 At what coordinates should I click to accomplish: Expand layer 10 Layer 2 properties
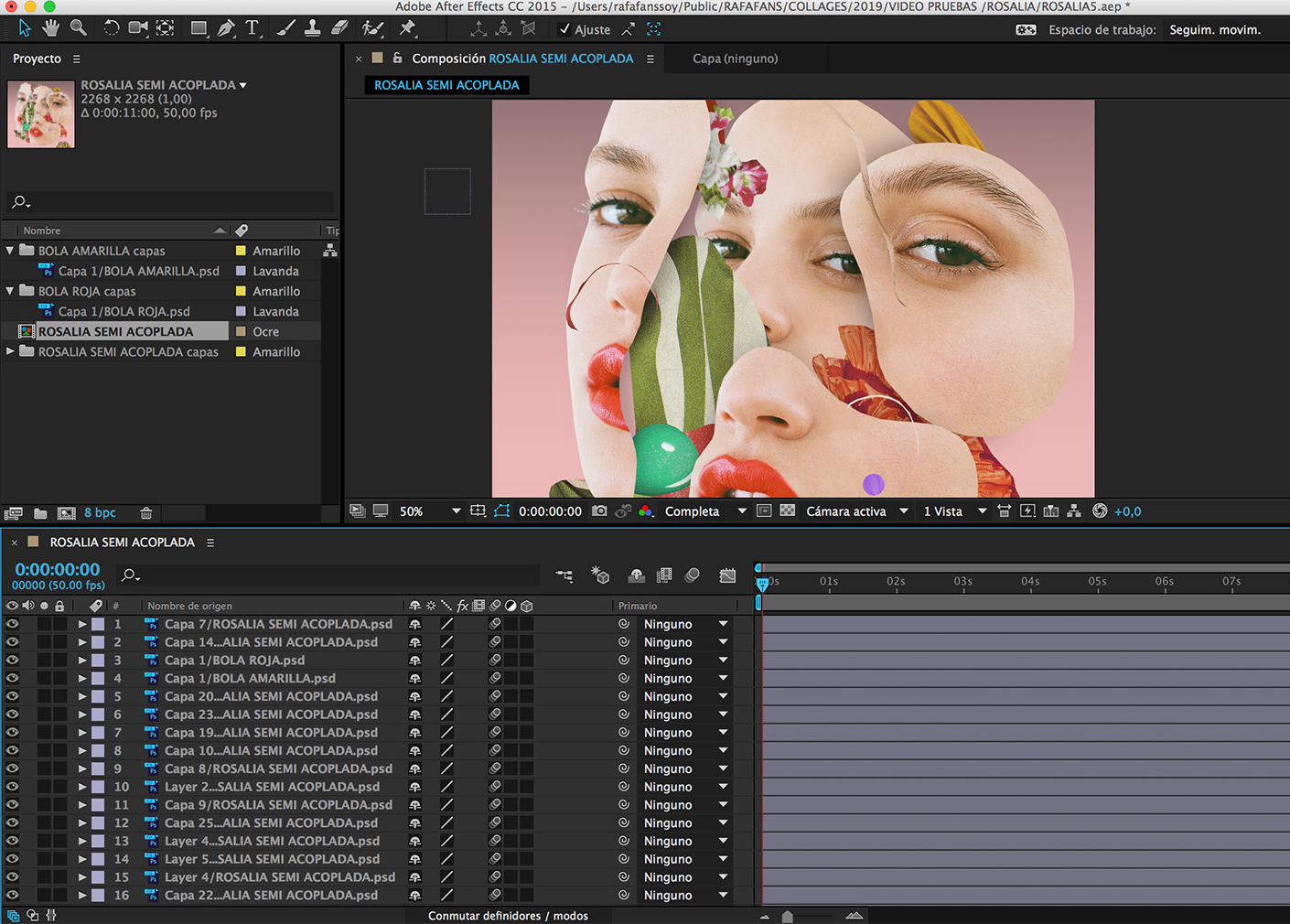(82, 787)
